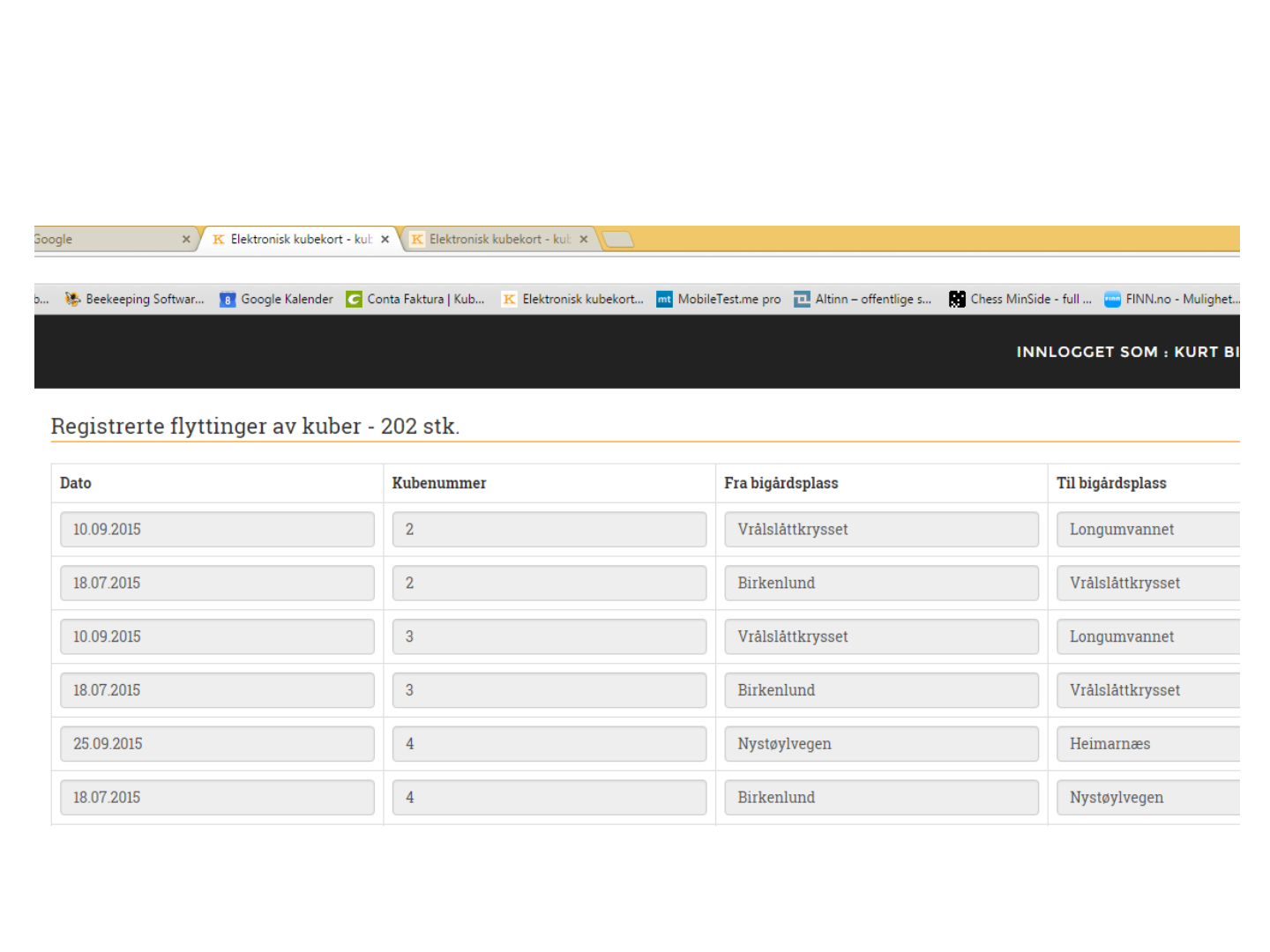The height and width of the screenshot is (952, 1270).
Task: Close the active Elektronisk kubekort tab
Action: pos(385,239)
